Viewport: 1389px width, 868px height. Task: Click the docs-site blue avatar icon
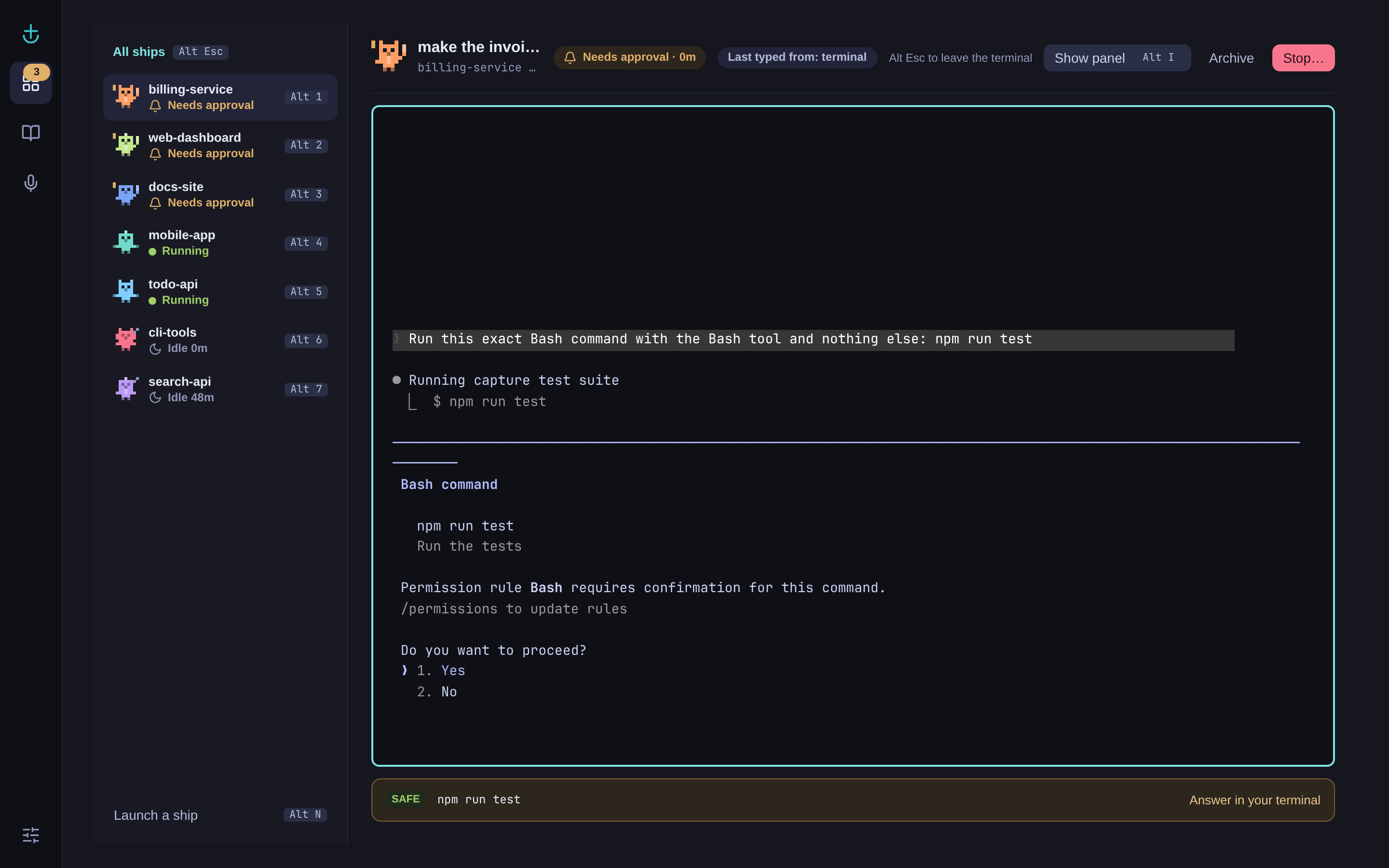point(126,194)
